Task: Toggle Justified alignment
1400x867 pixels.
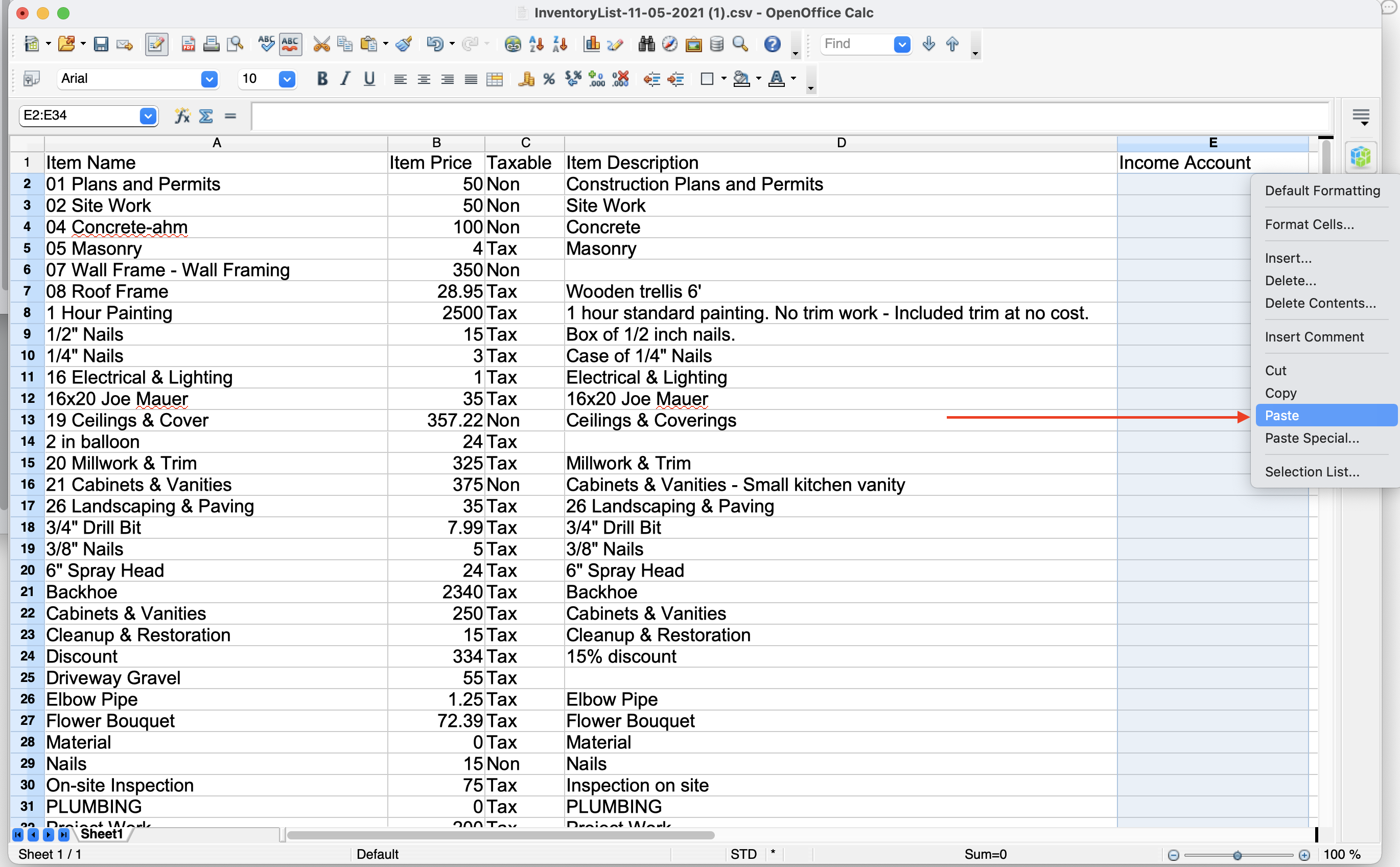Action: [x=471, y=79]
